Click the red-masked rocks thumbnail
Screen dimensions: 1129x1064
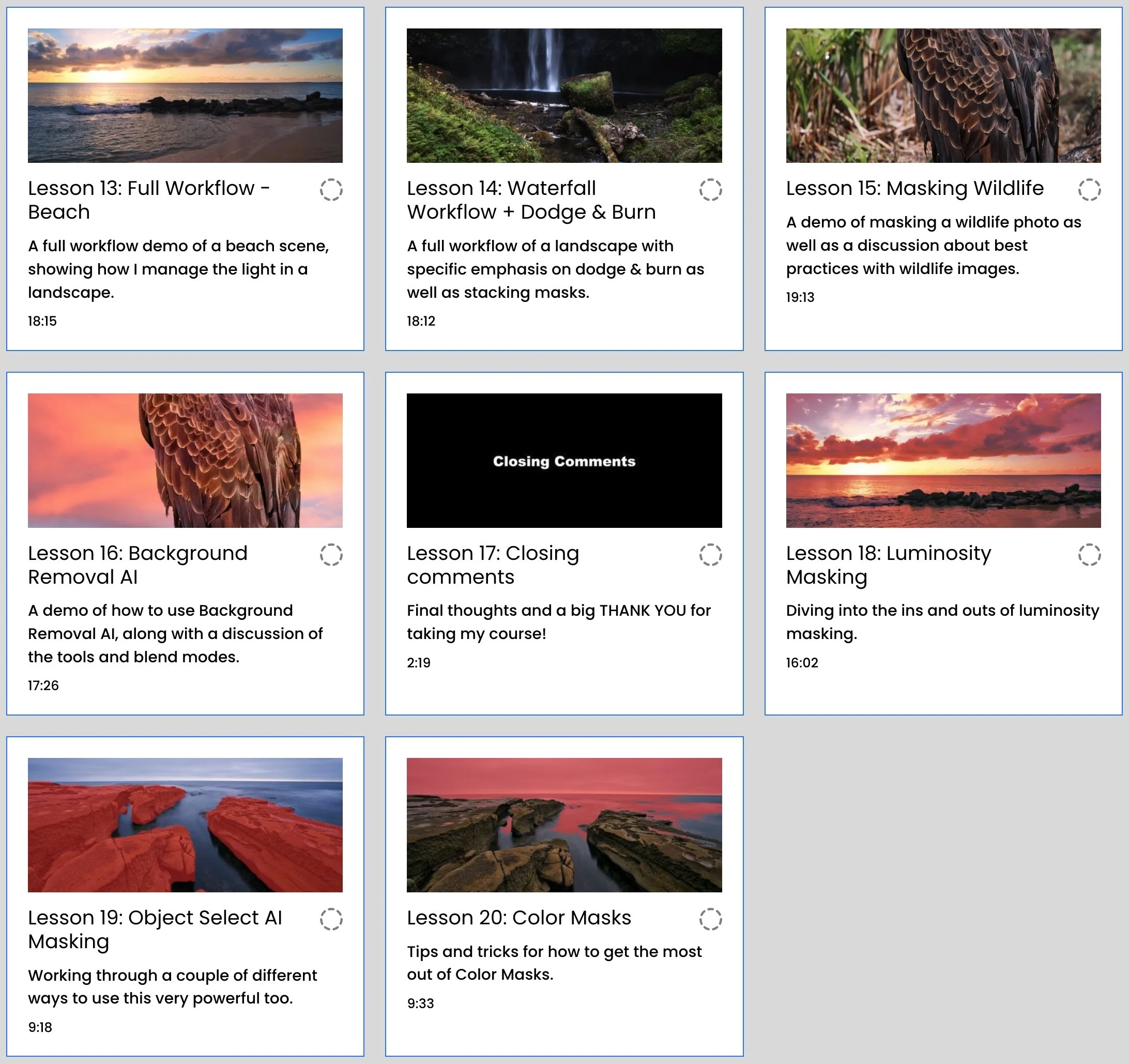(x=185, y=824)
